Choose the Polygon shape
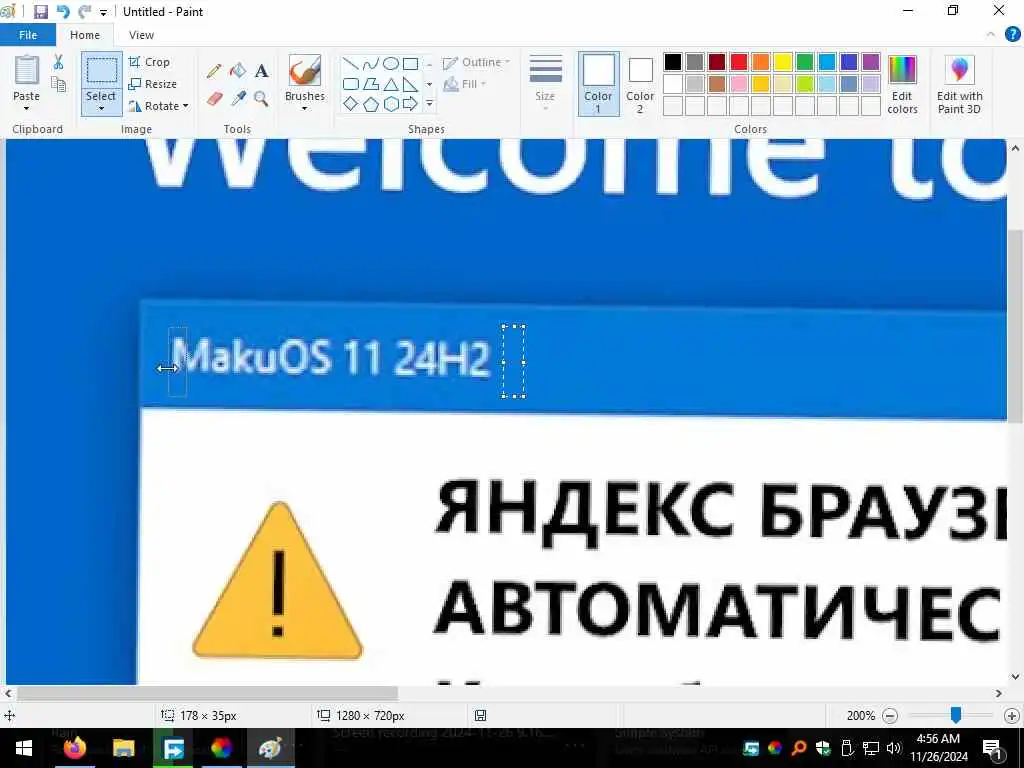The height and width of the screenshot is (768, 1024). tap(370, 84)
